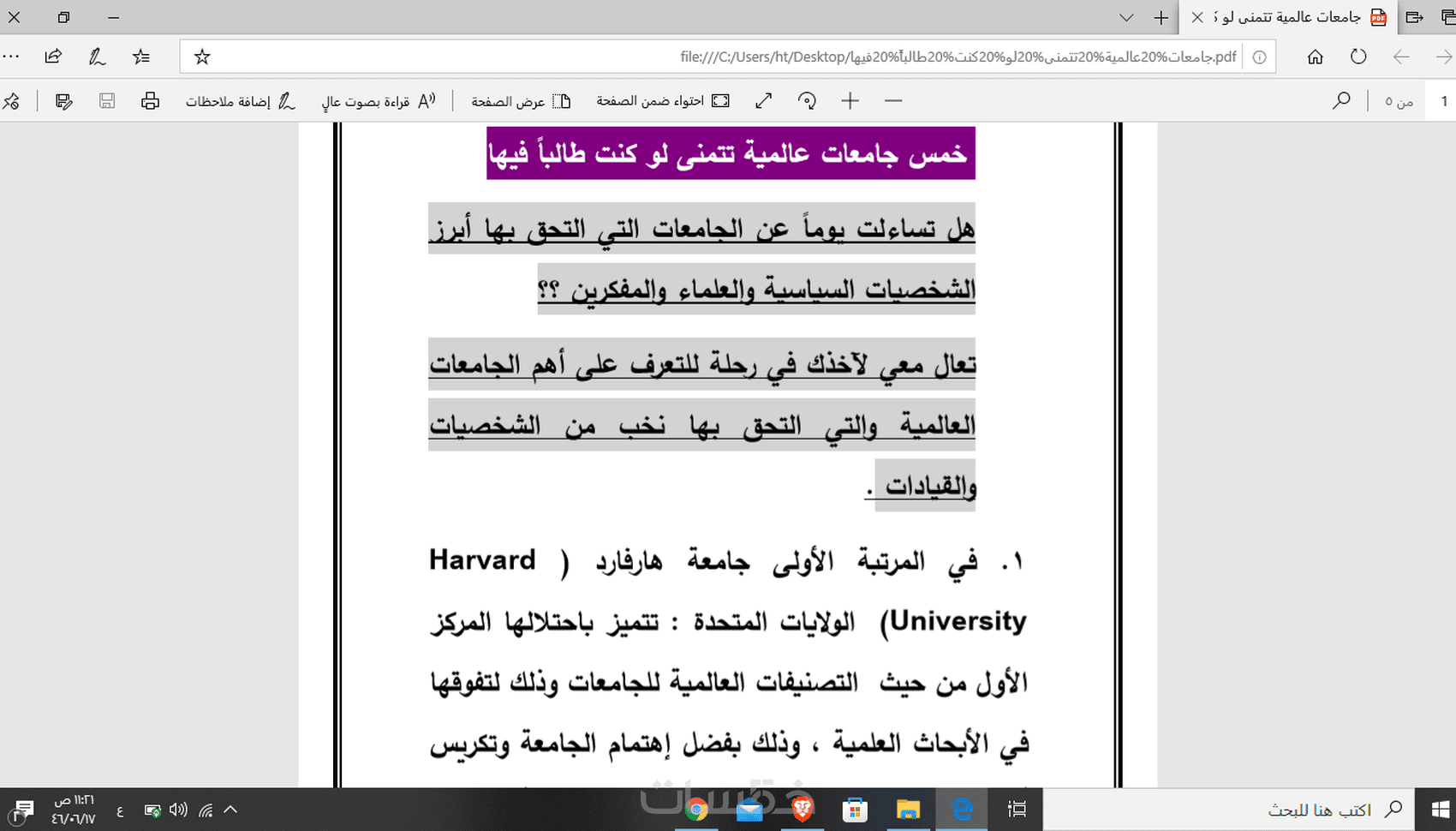Image resolution: width=1456 pixels, height=831 pixels.
Task: Open the Action Center notifications
Action: coord(22,810)
